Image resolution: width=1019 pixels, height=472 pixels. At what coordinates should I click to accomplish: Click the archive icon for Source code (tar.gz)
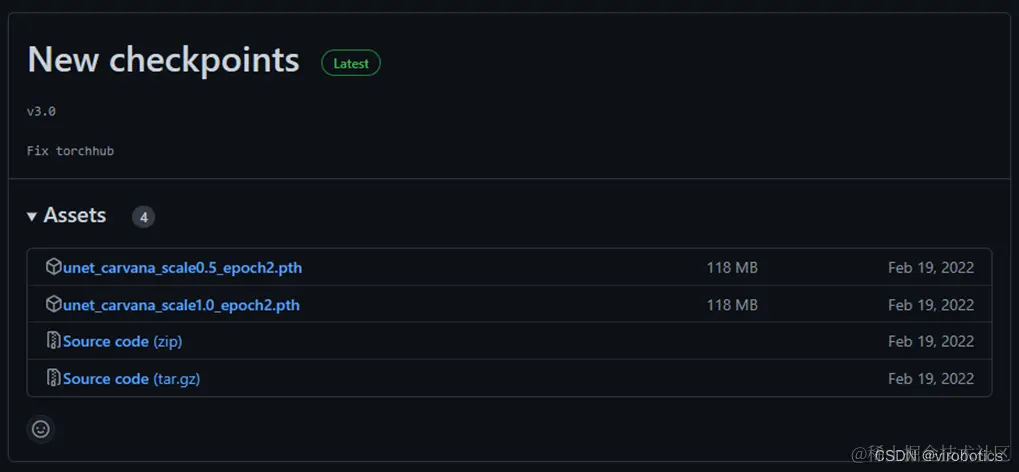(54, 378)
